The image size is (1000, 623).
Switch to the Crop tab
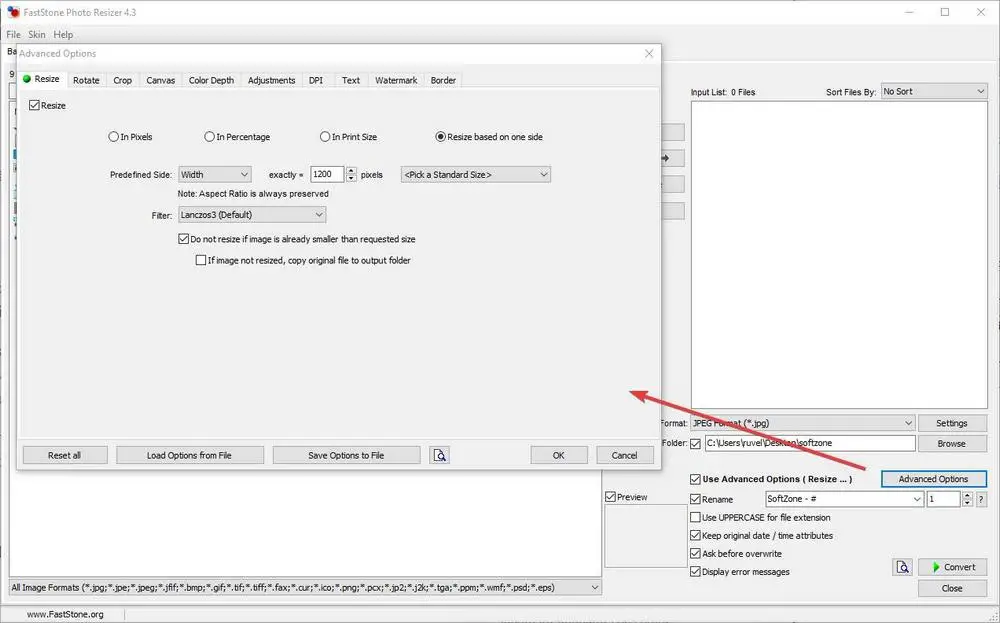pos(122,80)
